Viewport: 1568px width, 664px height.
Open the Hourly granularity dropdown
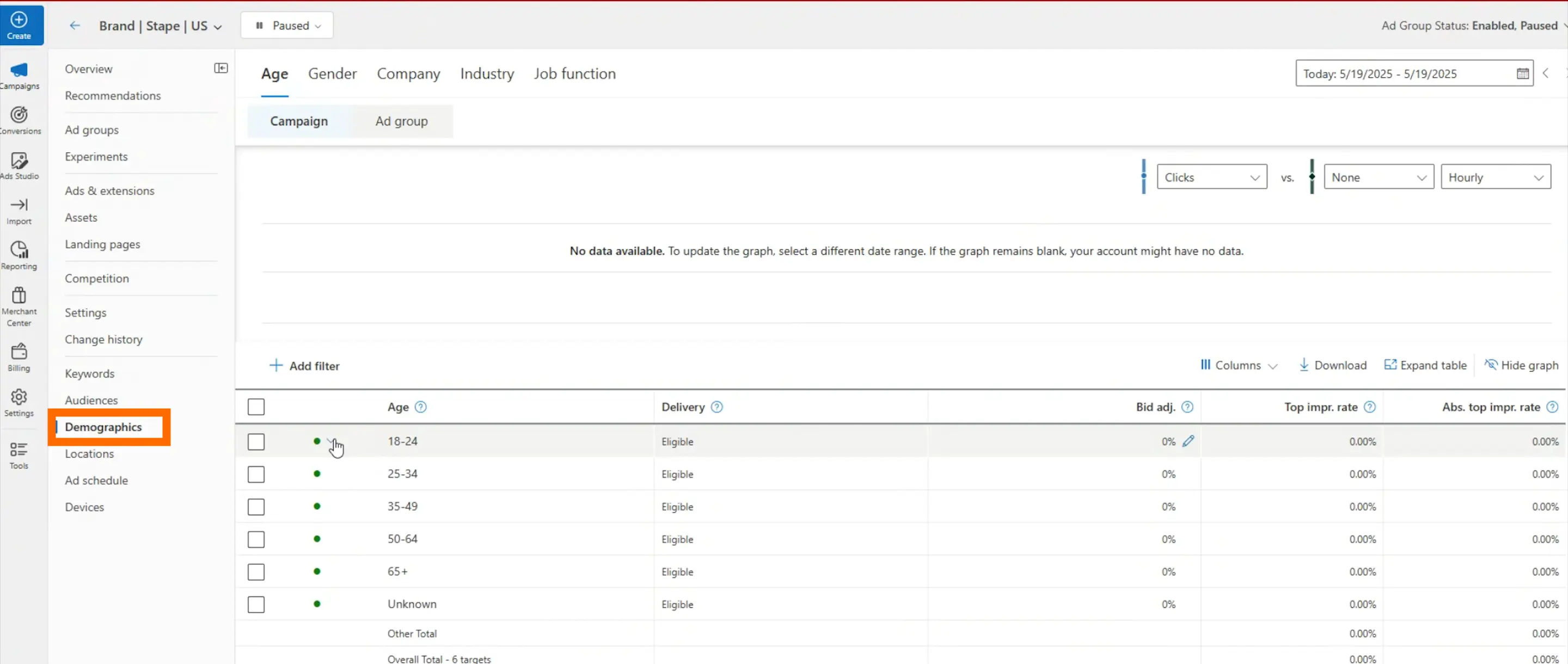(x=1496, y=177)
